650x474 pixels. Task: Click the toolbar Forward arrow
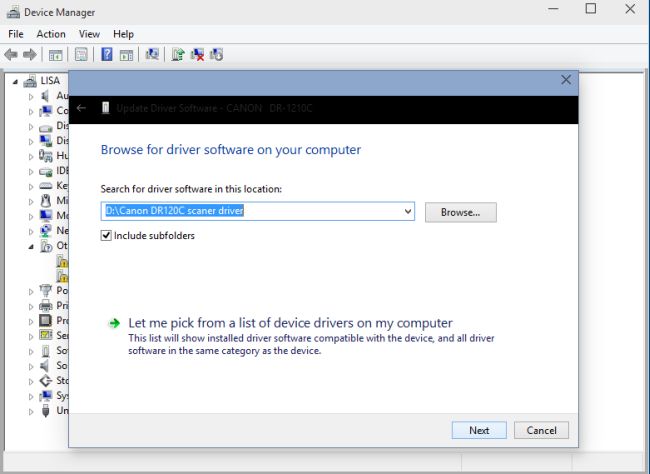[30, 54]
